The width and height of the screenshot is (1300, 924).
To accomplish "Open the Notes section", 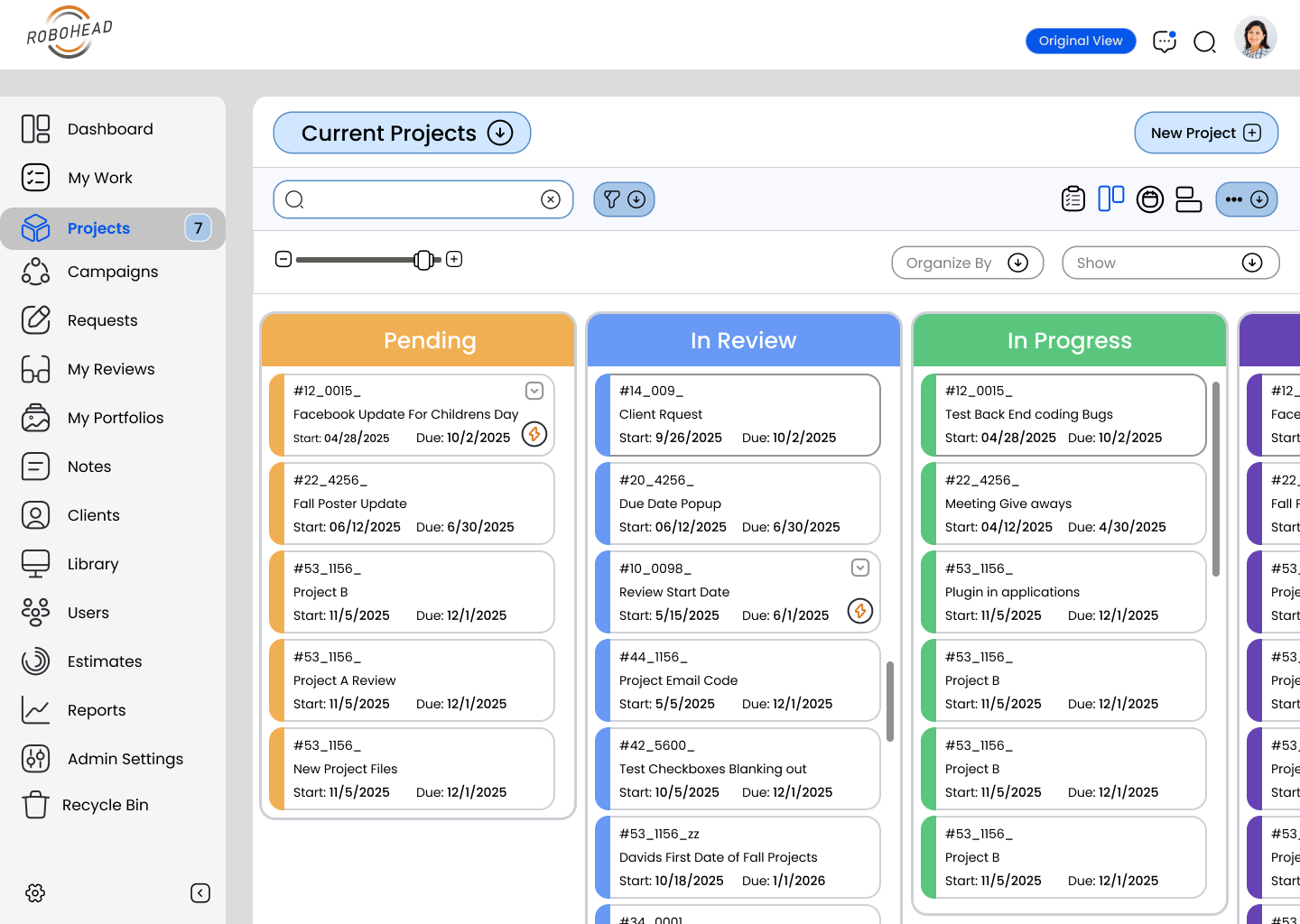I will pyautogui.click(x=66, y=467).
